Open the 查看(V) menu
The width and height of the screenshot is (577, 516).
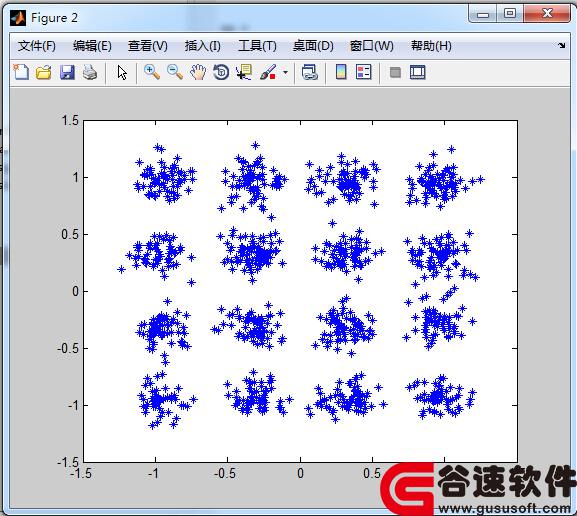click(148, 46)
